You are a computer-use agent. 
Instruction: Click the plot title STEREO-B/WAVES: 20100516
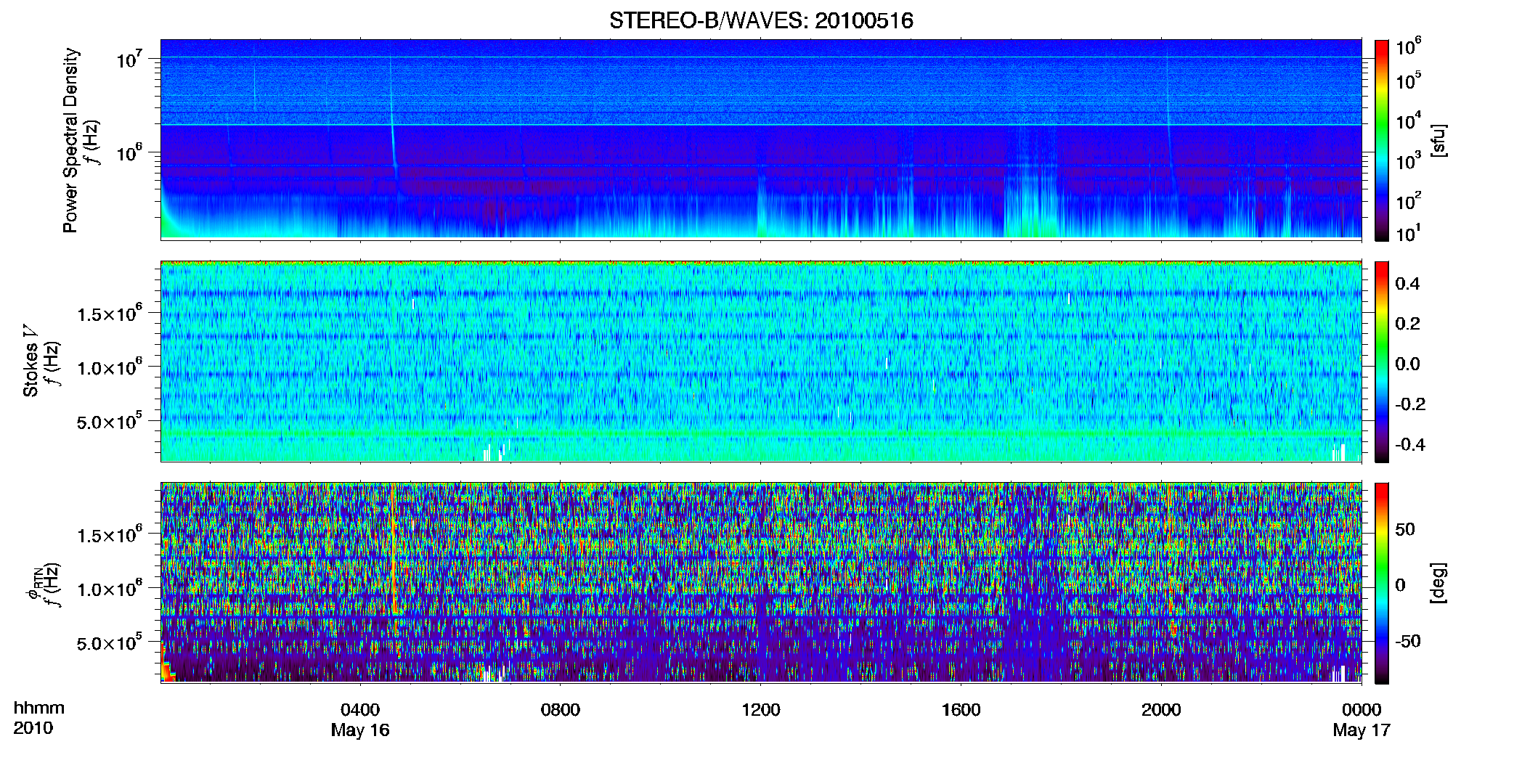pyautogui.click(x=761, y=20)
